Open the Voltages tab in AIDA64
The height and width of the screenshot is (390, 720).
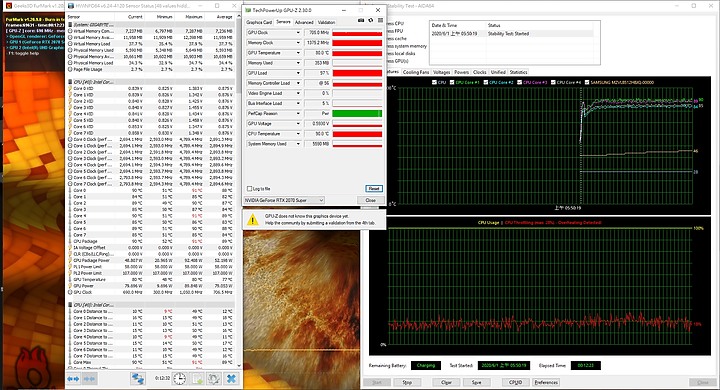pyautogui.click(x=441, y=72)
